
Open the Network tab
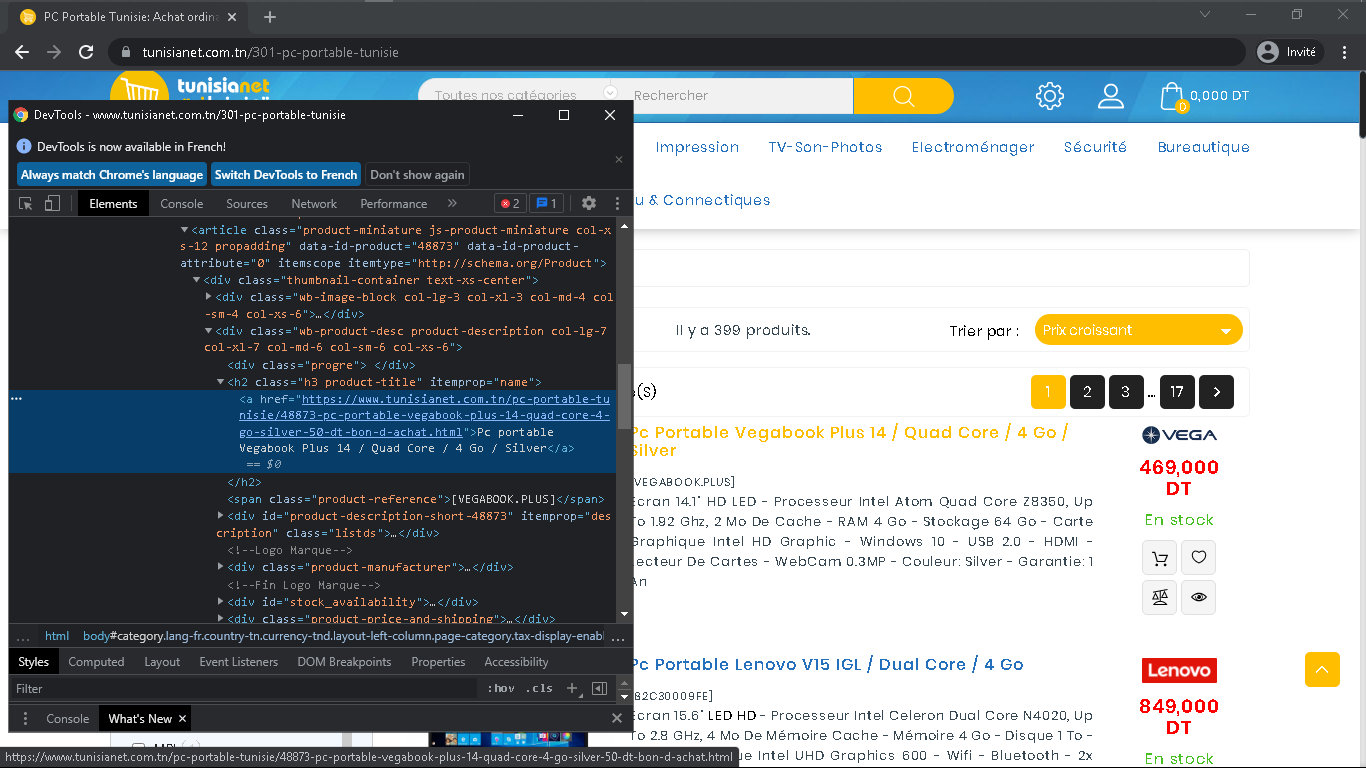click(x=314, y=203)
